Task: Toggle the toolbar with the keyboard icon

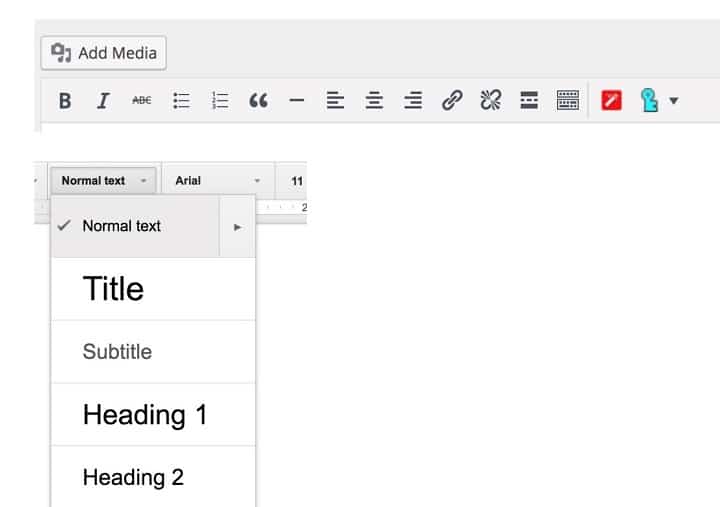Action: point(567,100)
